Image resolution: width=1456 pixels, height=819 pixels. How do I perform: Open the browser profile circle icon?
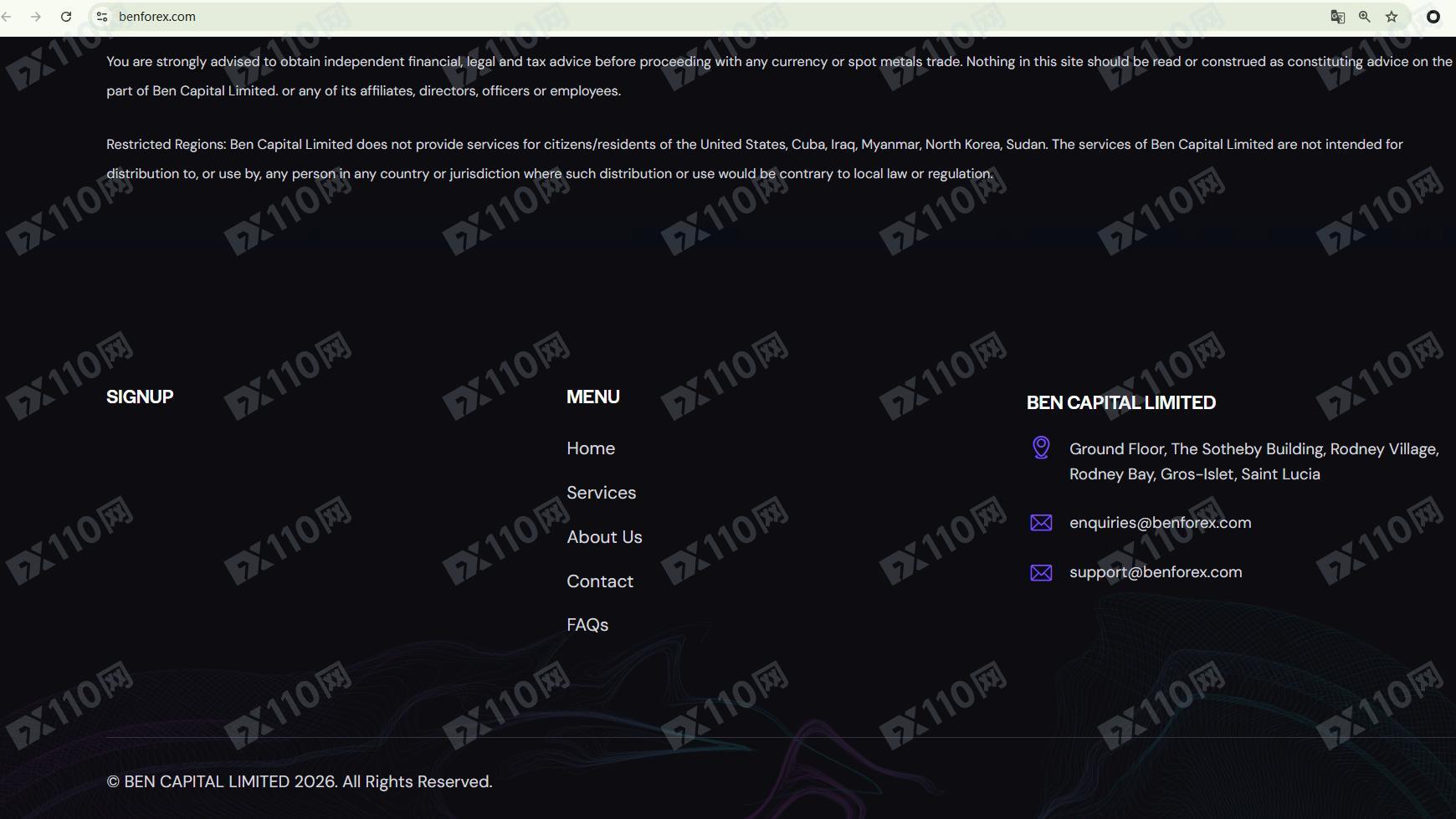tap(1433, 17)
